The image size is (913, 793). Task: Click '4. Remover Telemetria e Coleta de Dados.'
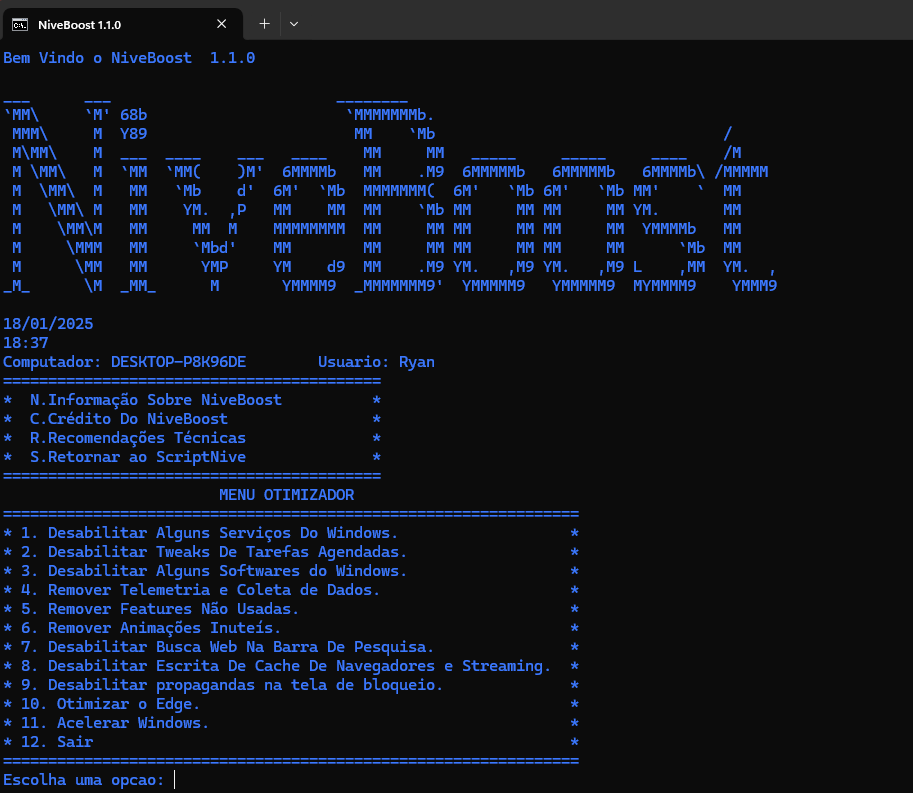200,590
